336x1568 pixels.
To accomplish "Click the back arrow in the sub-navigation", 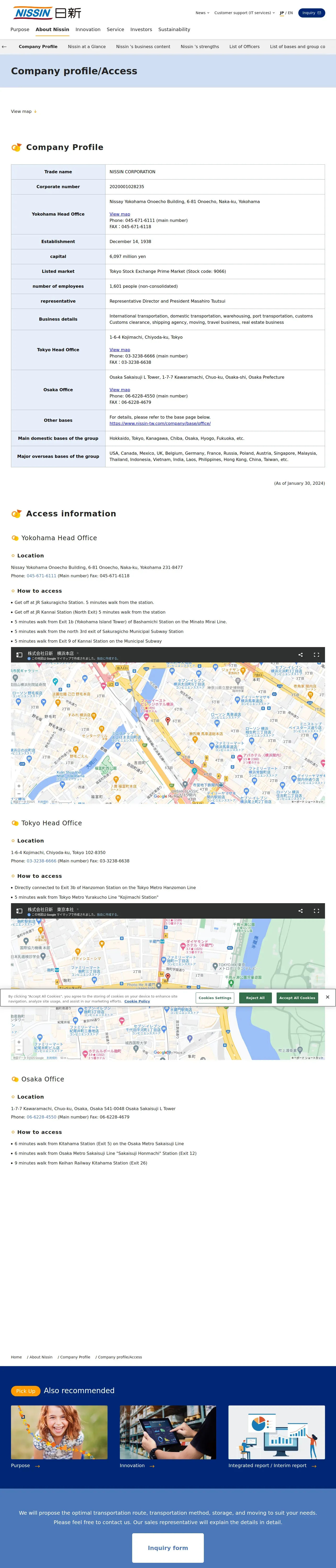I will (x=4, y=46).
